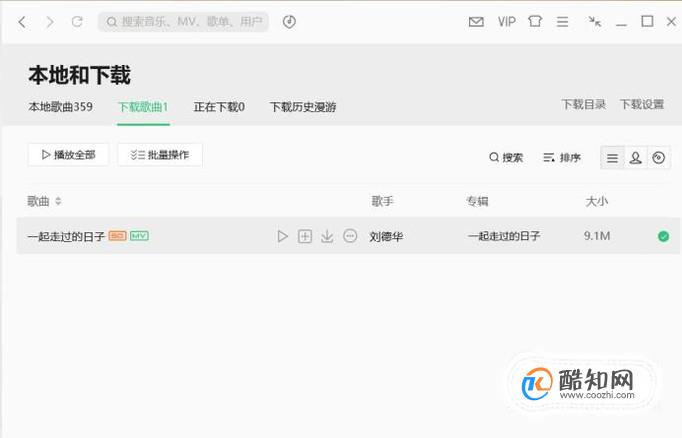This screenshot has height=438, width=682.
Task: Open 下载设置 link
Action: coord(642,104)
